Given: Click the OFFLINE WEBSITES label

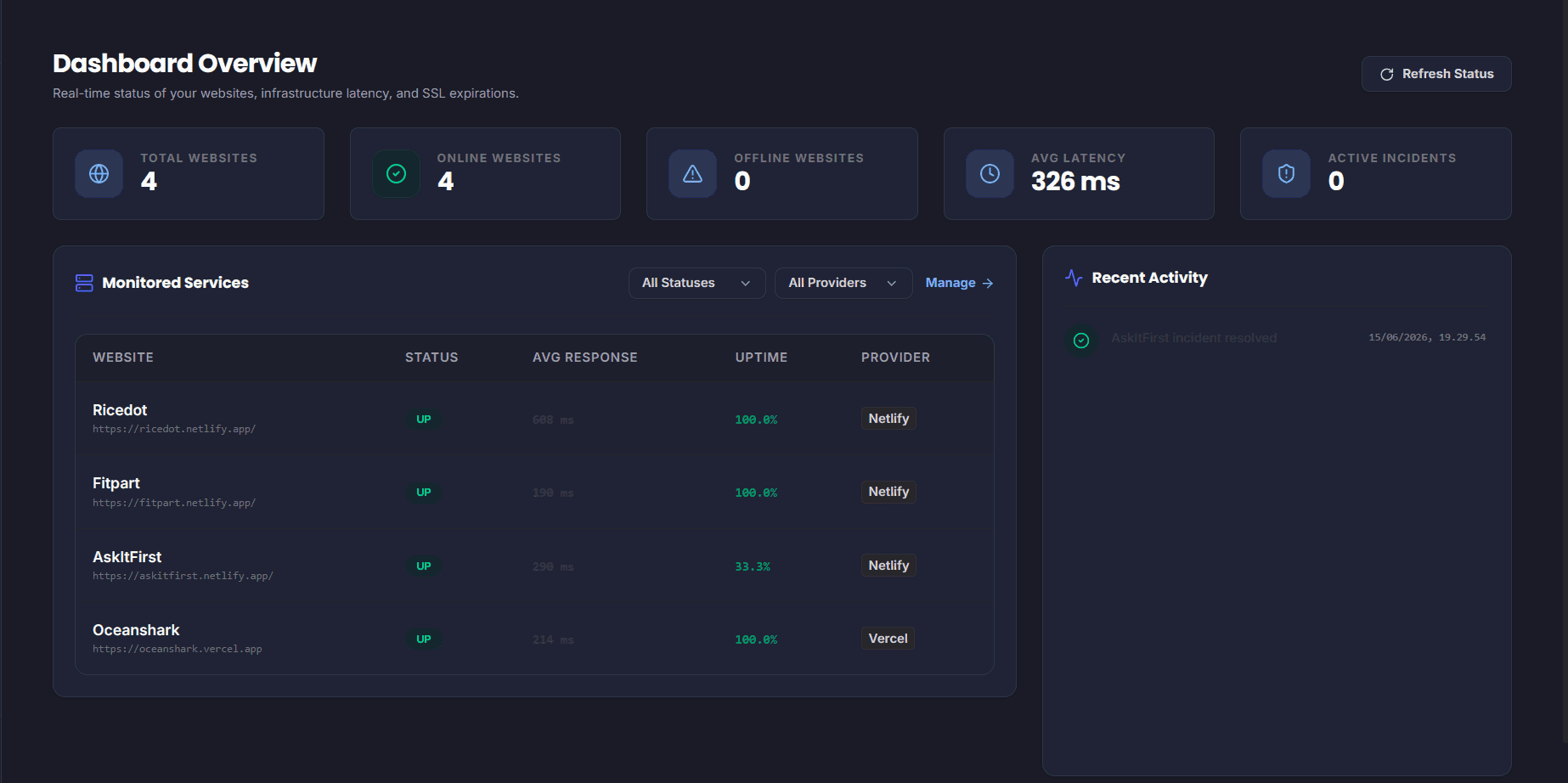Looking at the screenshot, I should pos(798,158).
